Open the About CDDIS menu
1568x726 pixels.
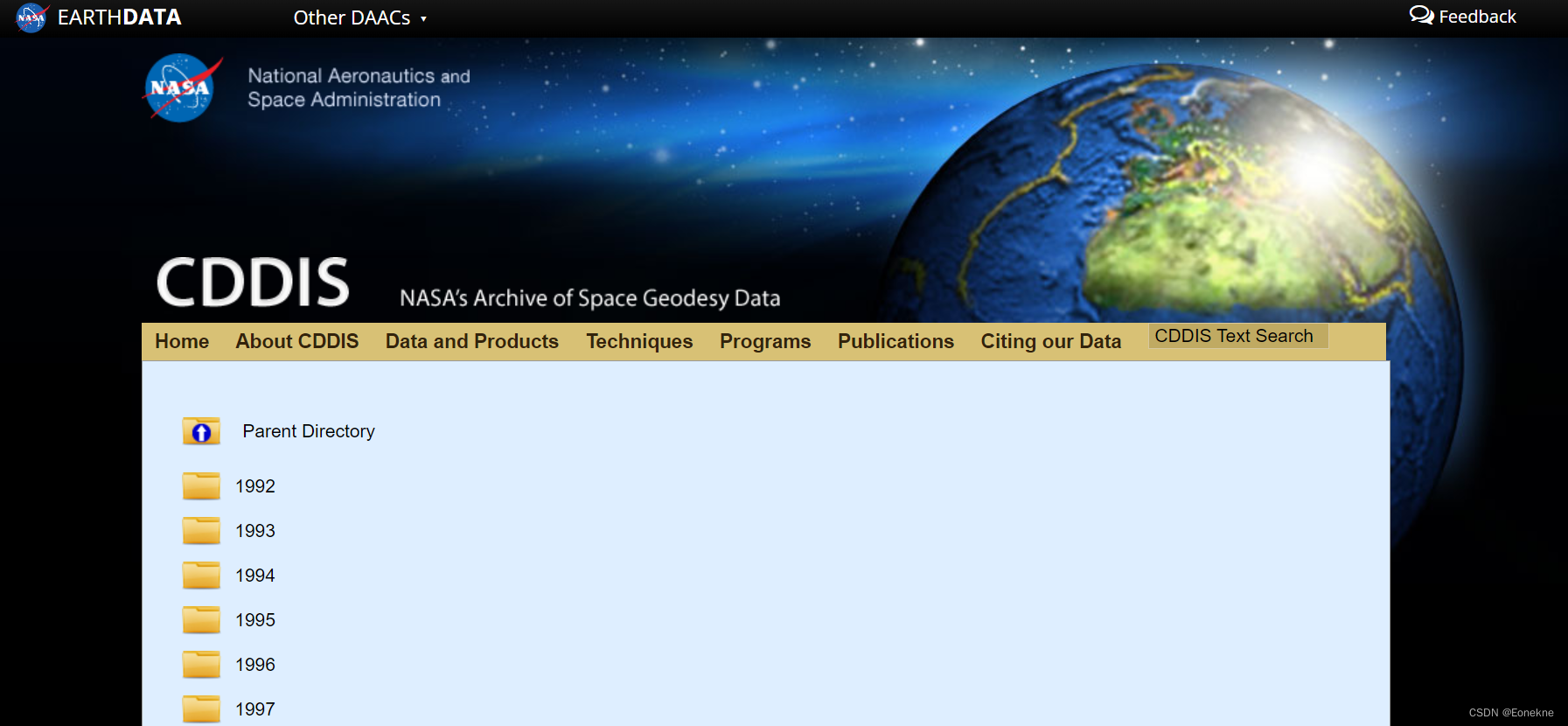(x=297, y=341)
